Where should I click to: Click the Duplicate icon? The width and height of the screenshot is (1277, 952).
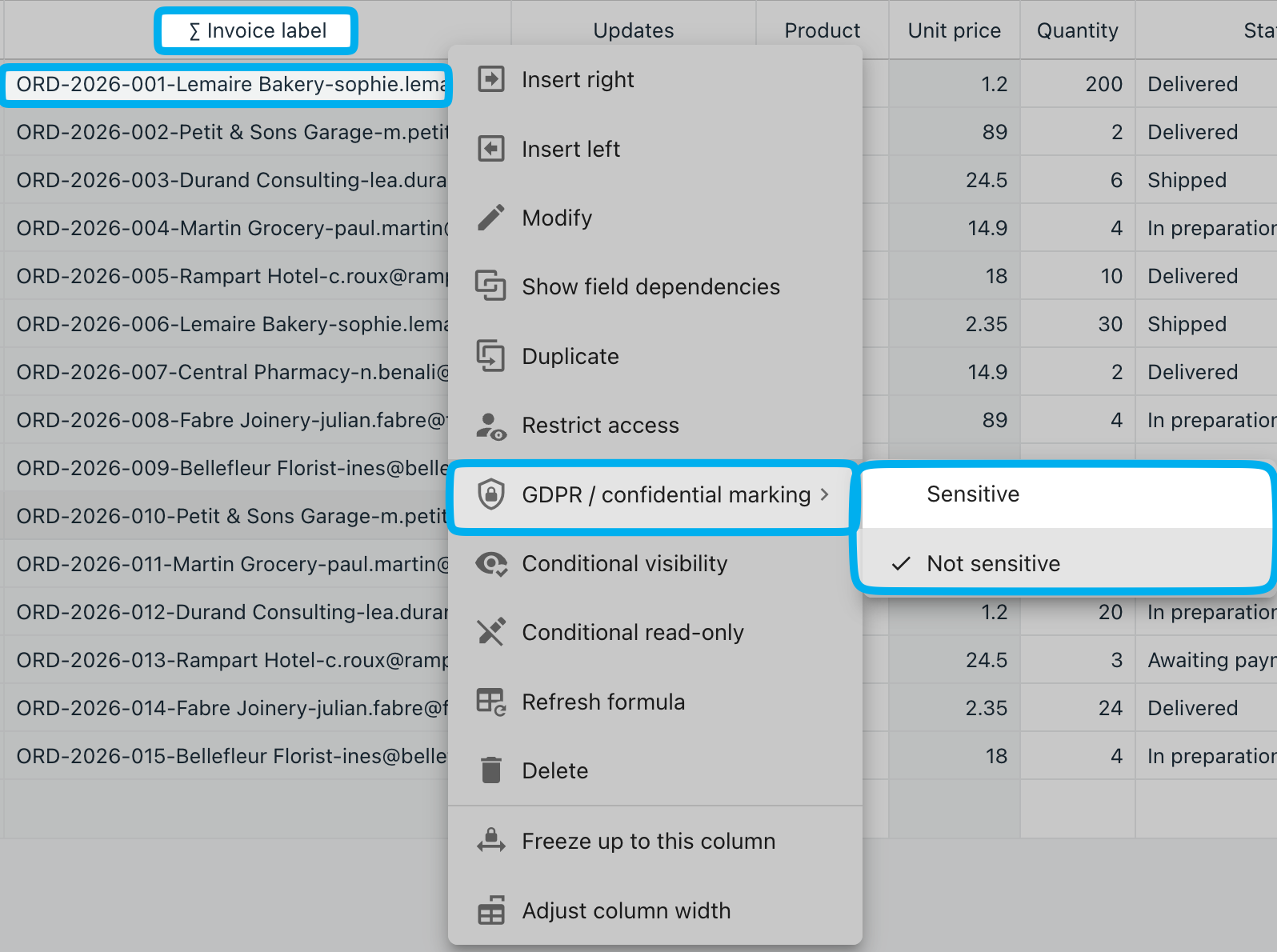491,356
